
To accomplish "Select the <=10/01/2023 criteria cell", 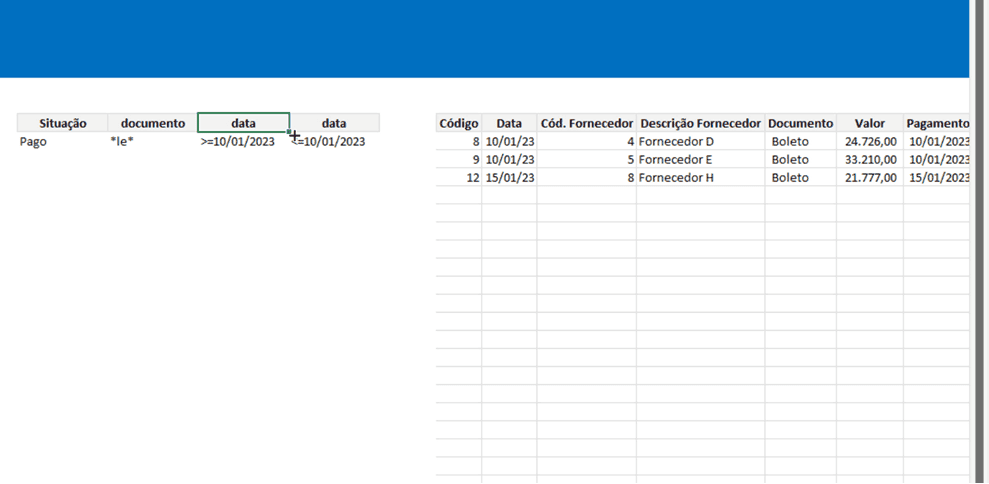I will pyautogui.click(x=335, y=142).
